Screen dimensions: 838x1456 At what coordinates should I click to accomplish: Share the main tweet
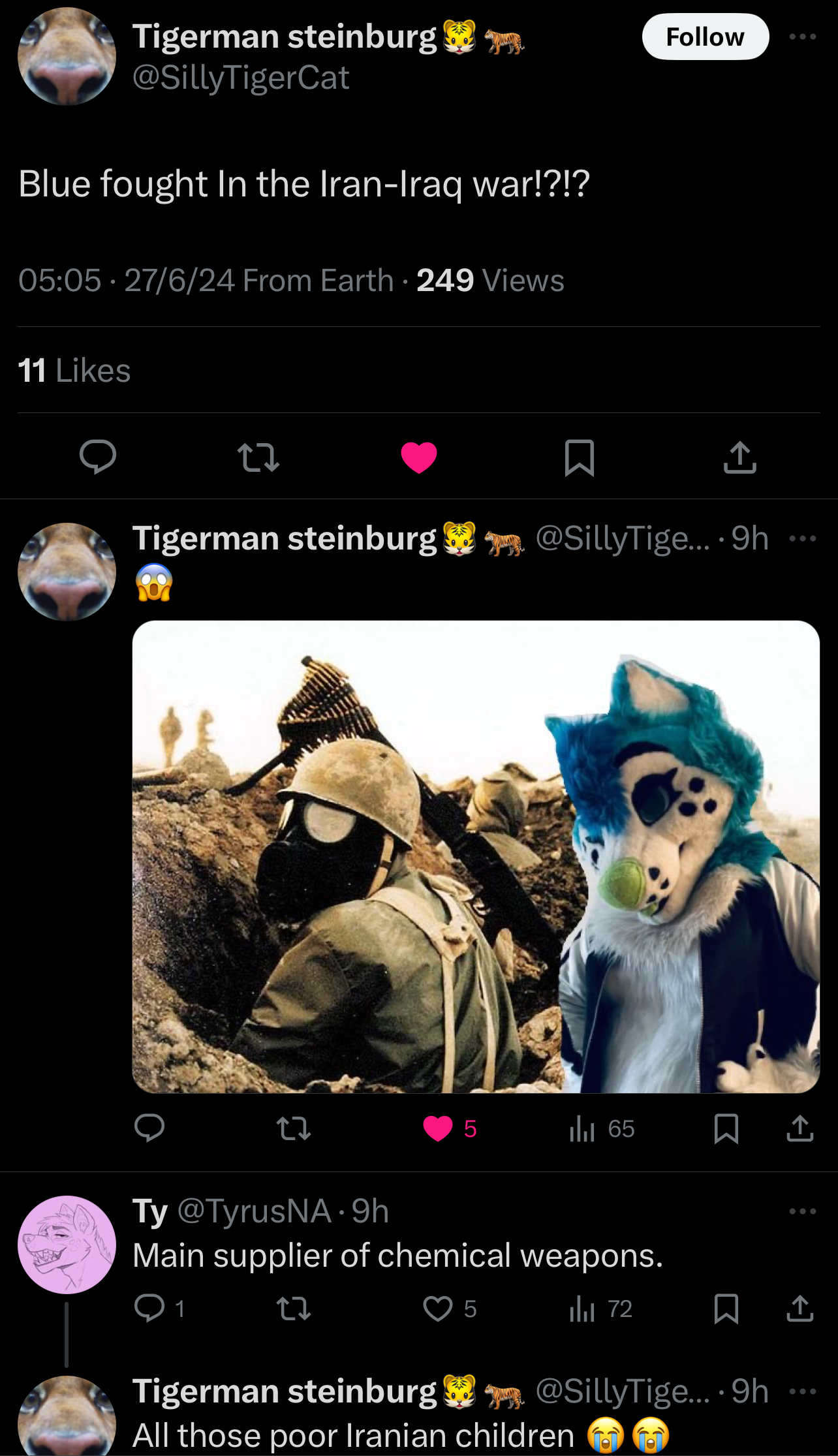click(x=740, y=457)
